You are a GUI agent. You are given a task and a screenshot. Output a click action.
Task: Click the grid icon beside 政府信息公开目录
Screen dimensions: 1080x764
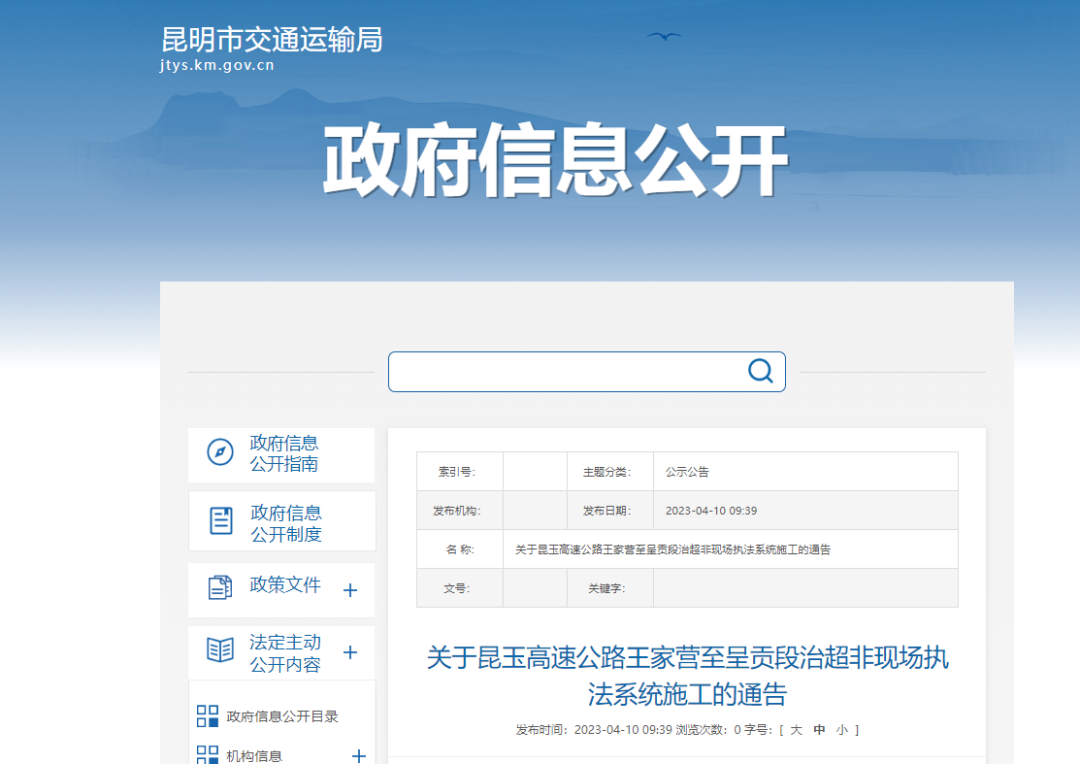coord(206,717)
